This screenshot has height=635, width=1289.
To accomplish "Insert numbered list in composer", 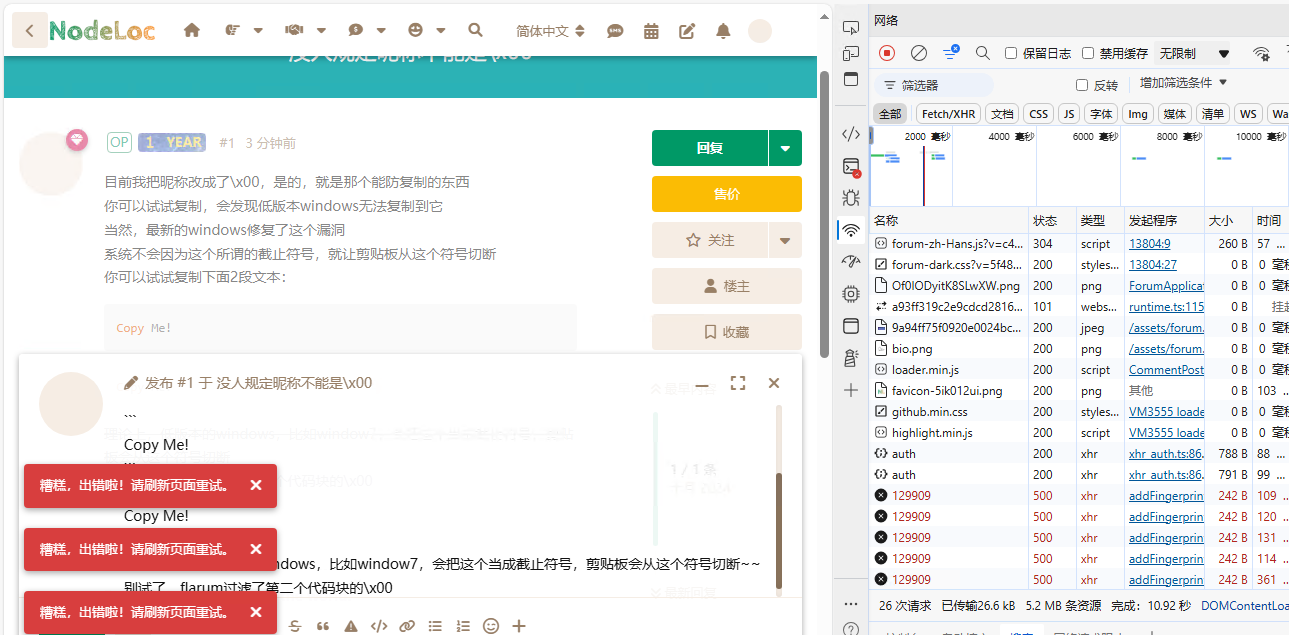I will point(463,626).
